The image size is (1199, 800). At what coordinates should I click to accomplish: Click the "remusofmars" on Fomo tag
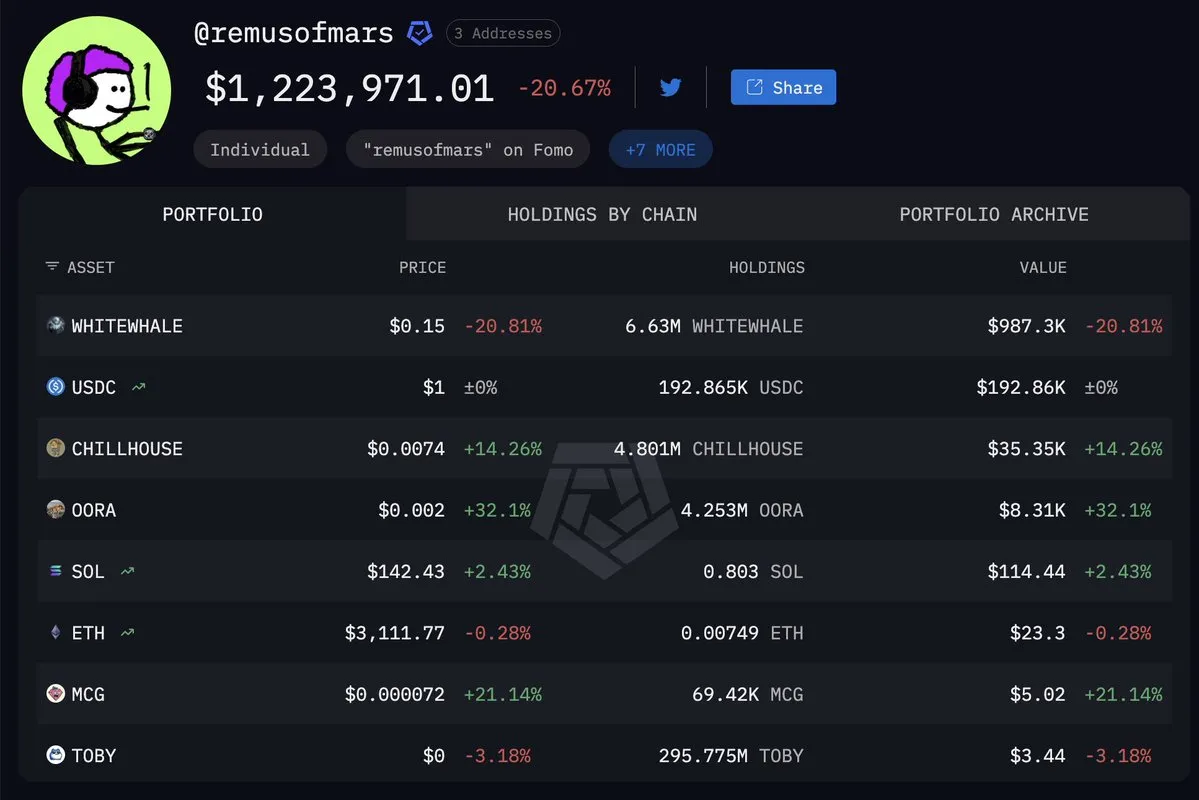468,150
